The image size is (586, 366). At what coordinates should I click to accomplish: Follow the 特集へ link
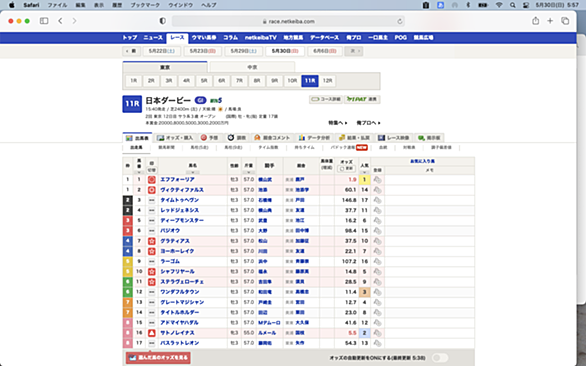click(337, 123)
